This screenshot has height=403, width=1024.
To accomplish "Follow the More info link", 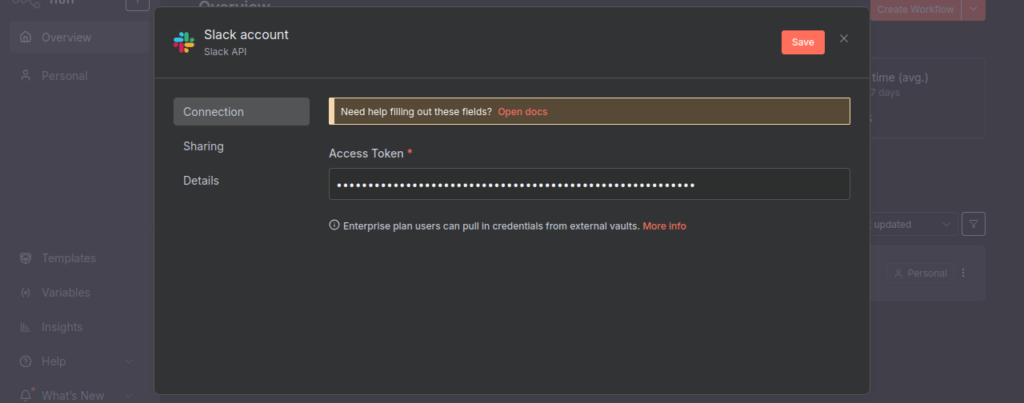I will pyautogui.click(x=664, y=226).
